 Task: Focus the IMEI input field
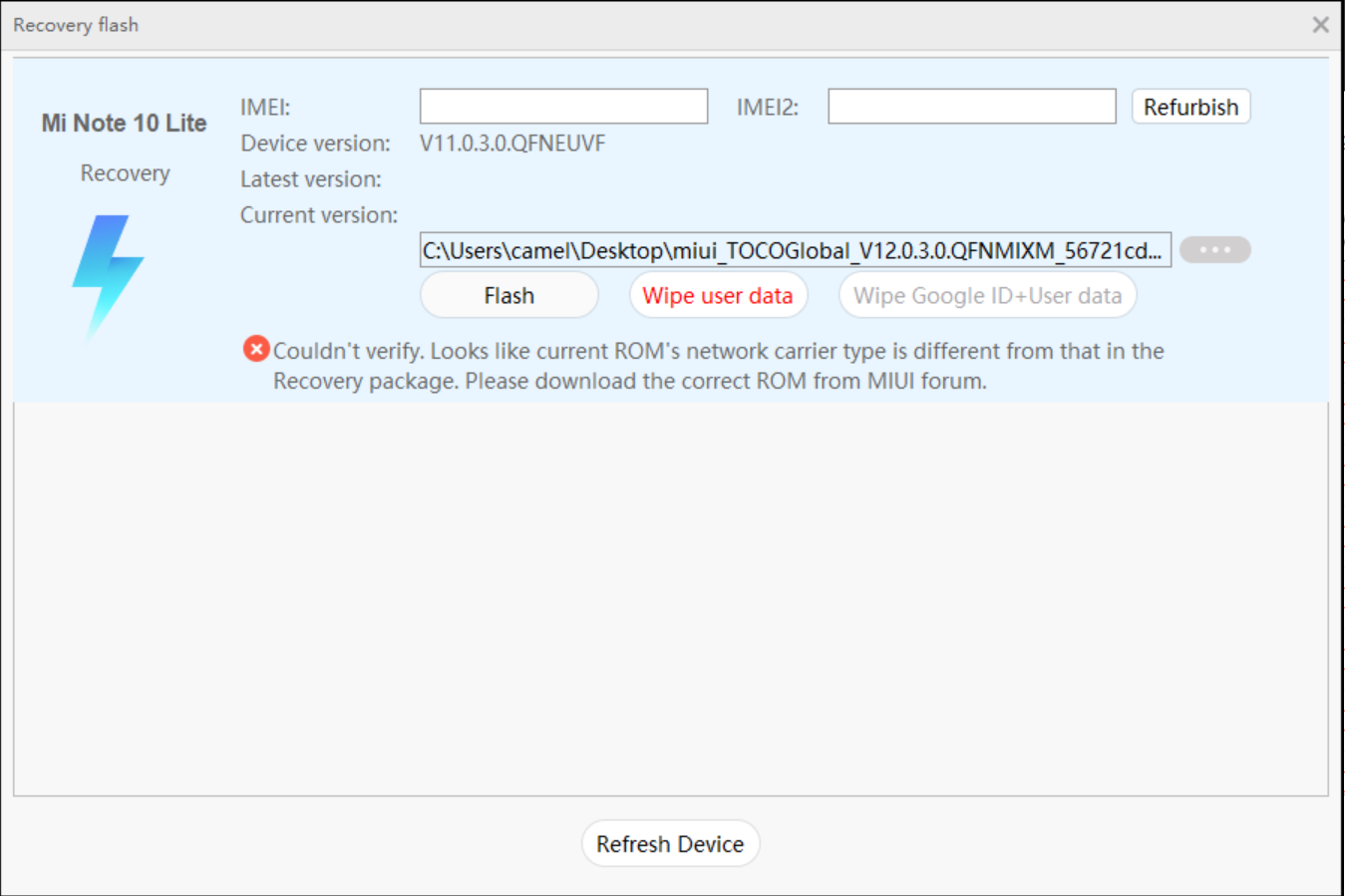pyautogui.click(x=563, y=107)
